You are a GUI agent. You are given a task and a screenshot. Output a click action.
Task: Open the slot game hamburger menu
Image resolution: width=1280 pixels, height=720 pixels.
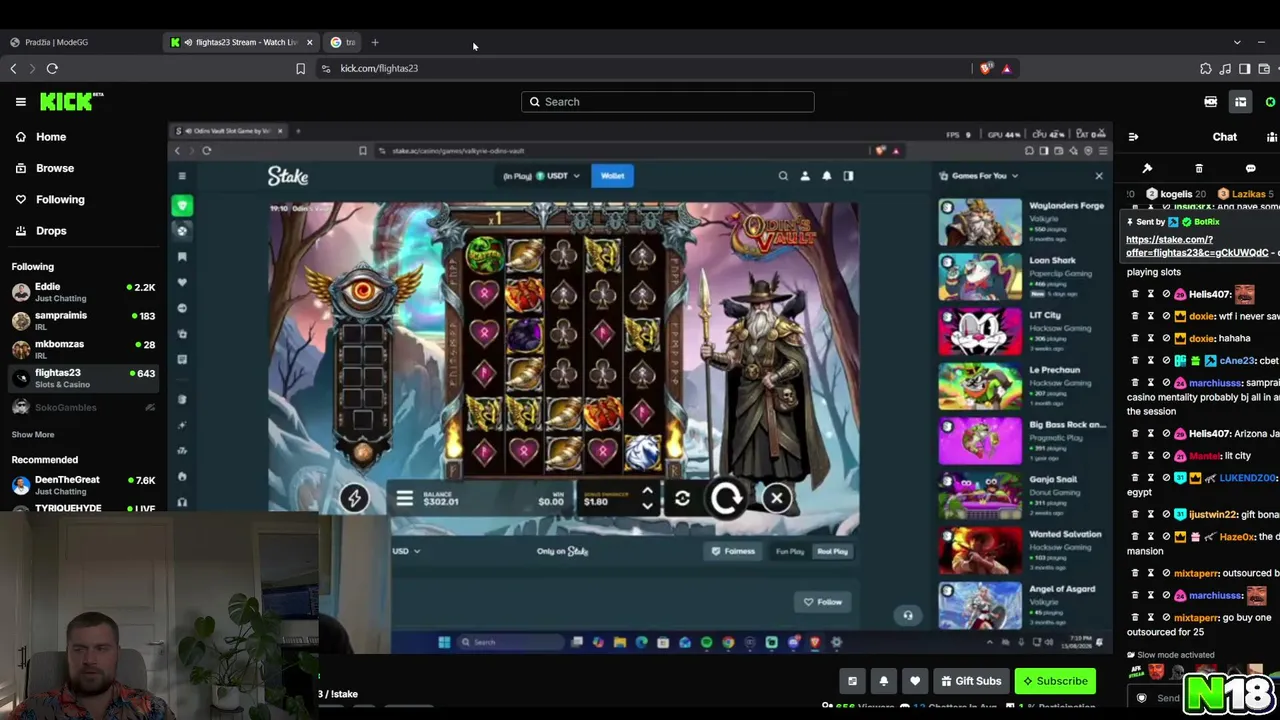click(x=404, y=498)
